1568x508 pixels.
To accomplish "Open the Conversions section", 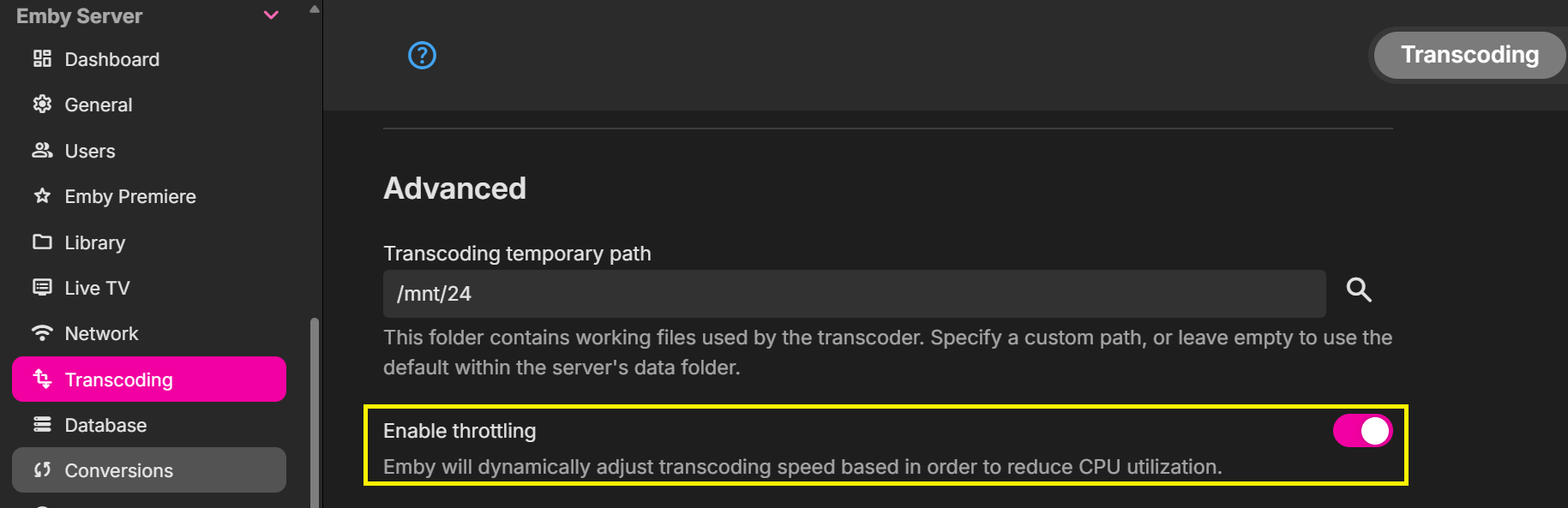I will pos(118,469).
